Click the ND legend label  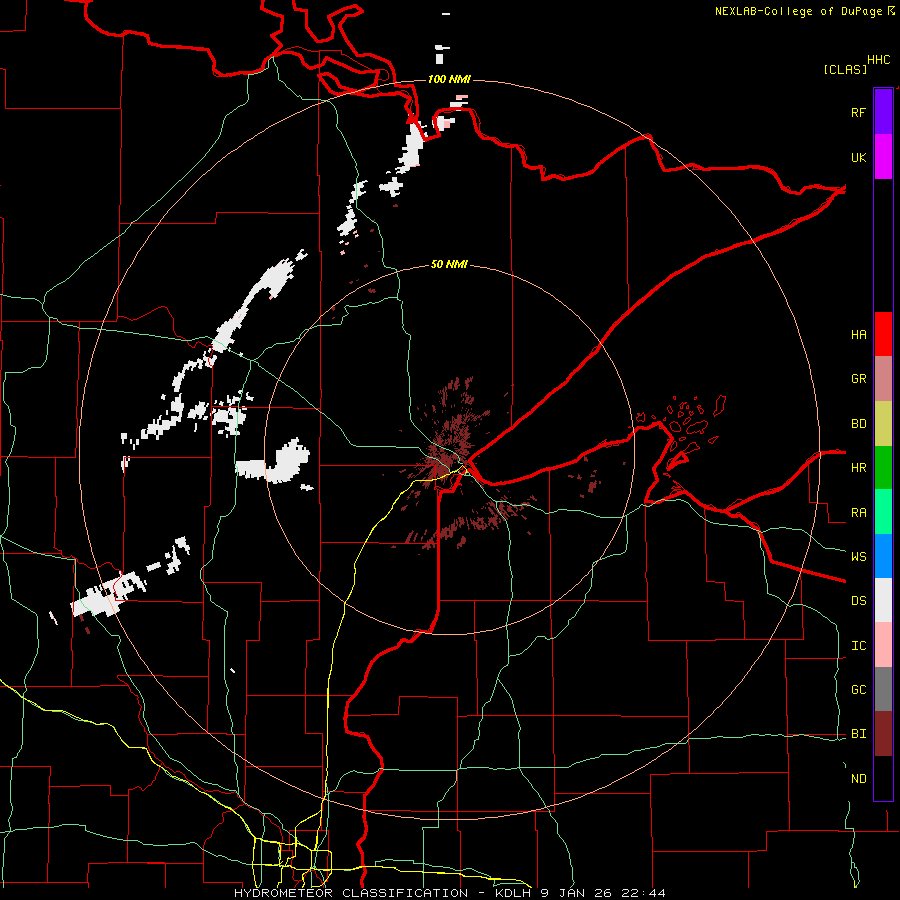(858, 779)
